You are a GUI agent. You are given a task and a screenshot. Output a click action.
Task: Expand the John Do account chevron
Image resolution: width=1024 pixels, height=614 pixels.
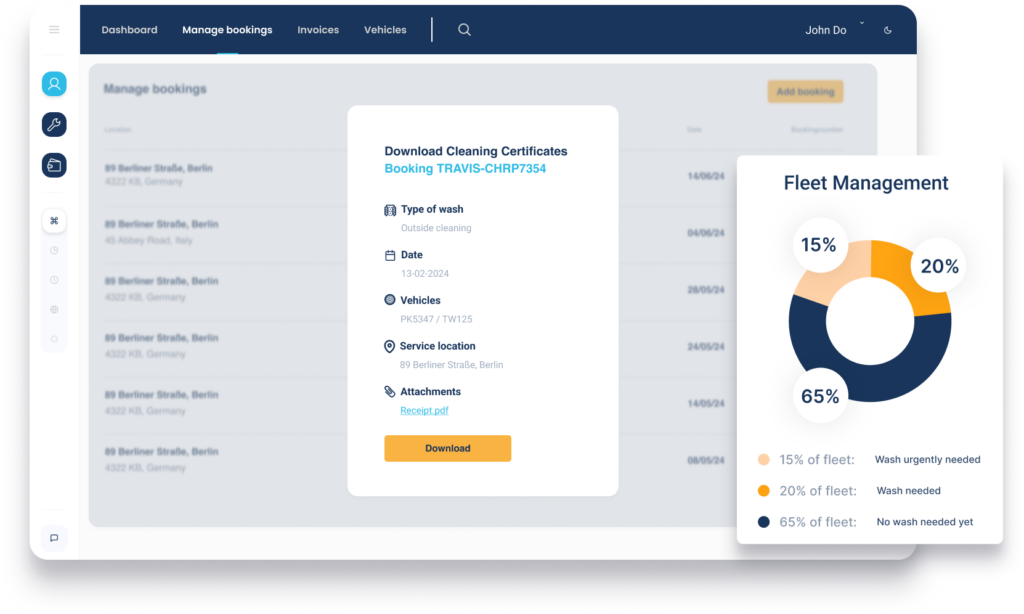tap(862, 24)
